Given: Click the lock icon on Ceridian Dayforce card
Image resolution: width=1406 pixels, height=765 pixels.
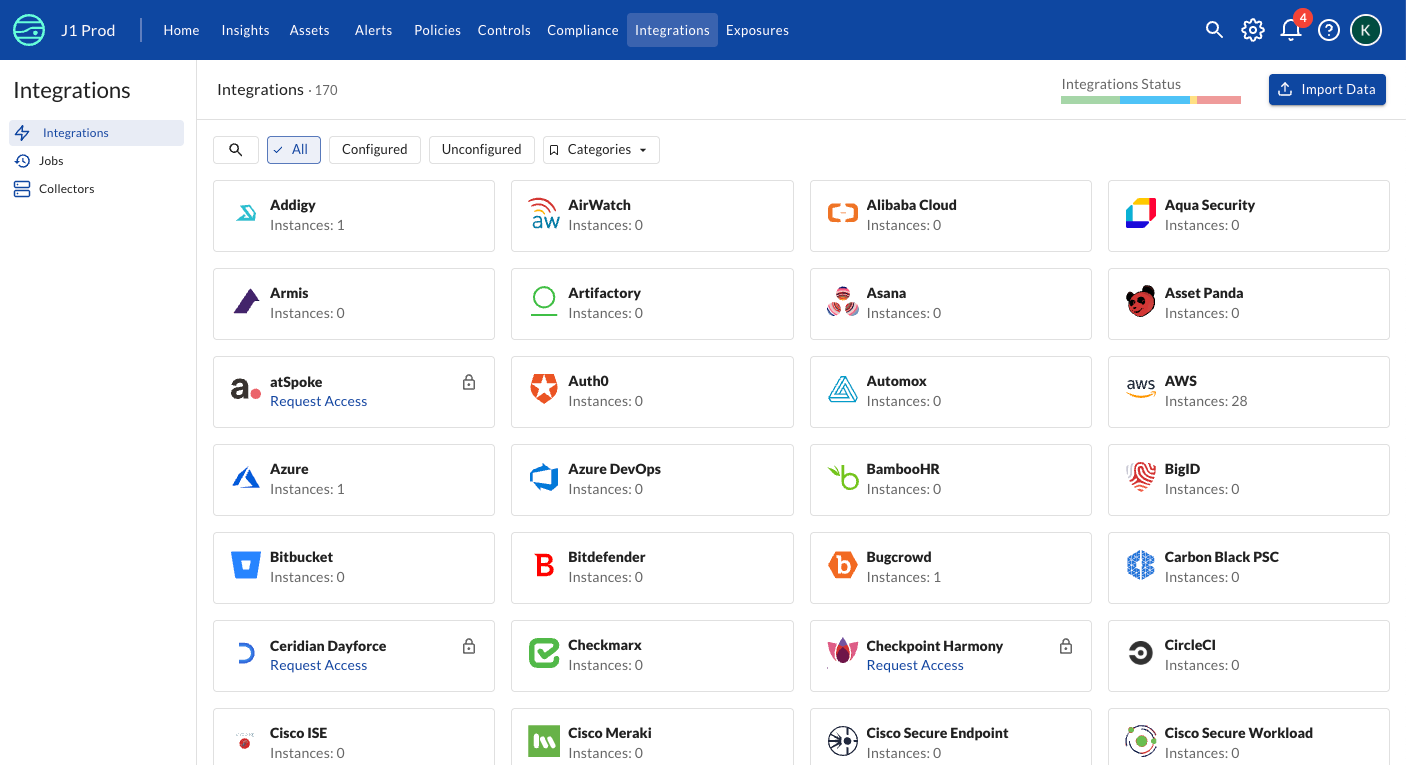Looking at the screenshot, I should click(x=469, y=646).
